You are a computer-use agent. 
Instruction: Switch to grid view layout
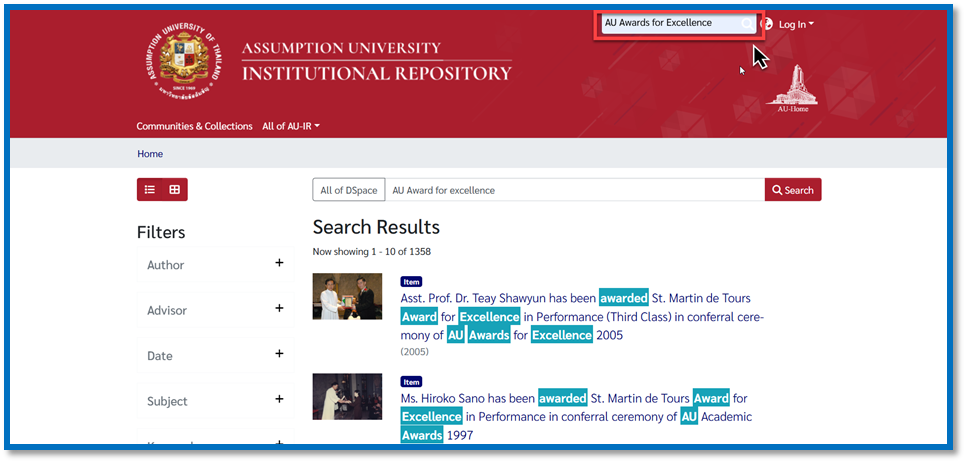click(175, 190)
